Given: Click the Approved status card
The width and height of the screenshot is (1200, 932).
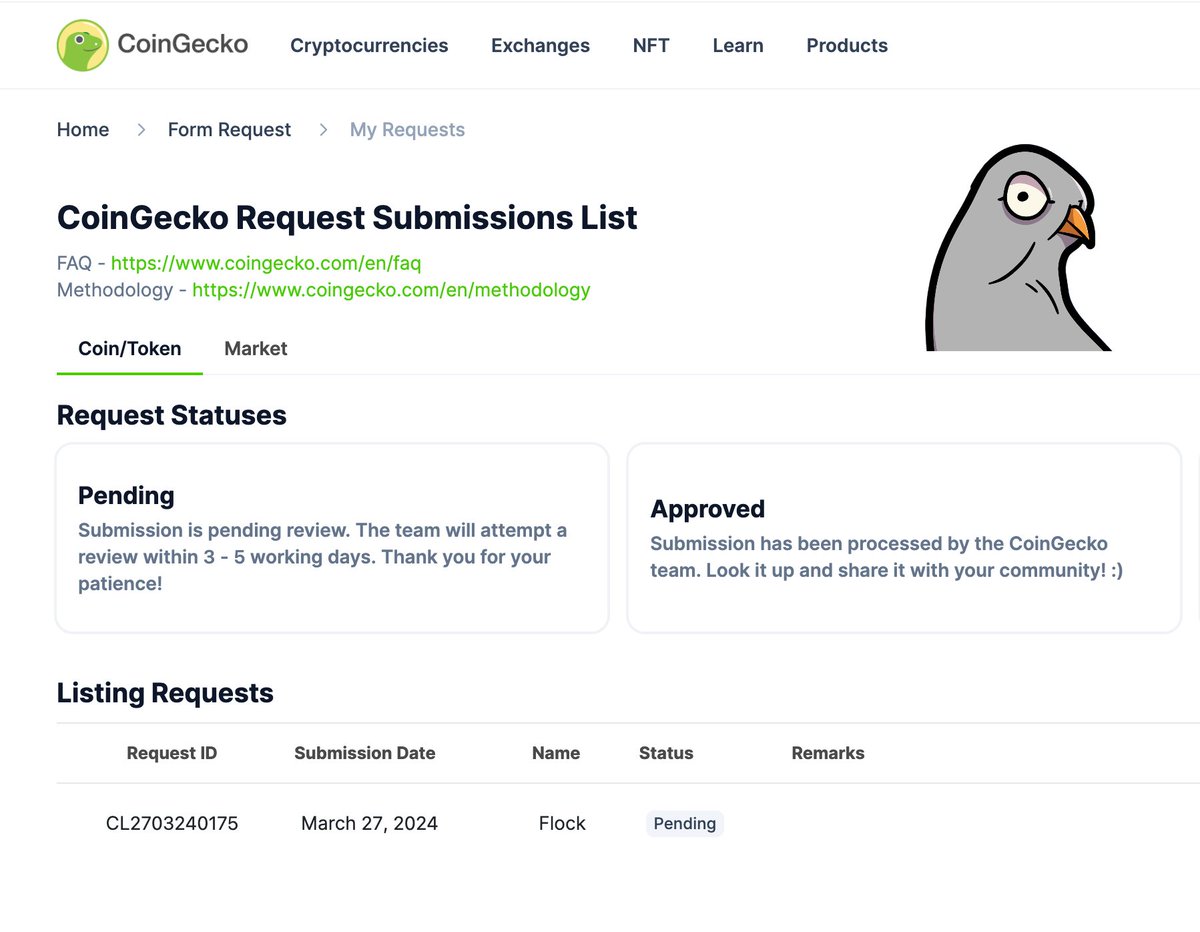Looking at the screenshot, I should (904, 538).
